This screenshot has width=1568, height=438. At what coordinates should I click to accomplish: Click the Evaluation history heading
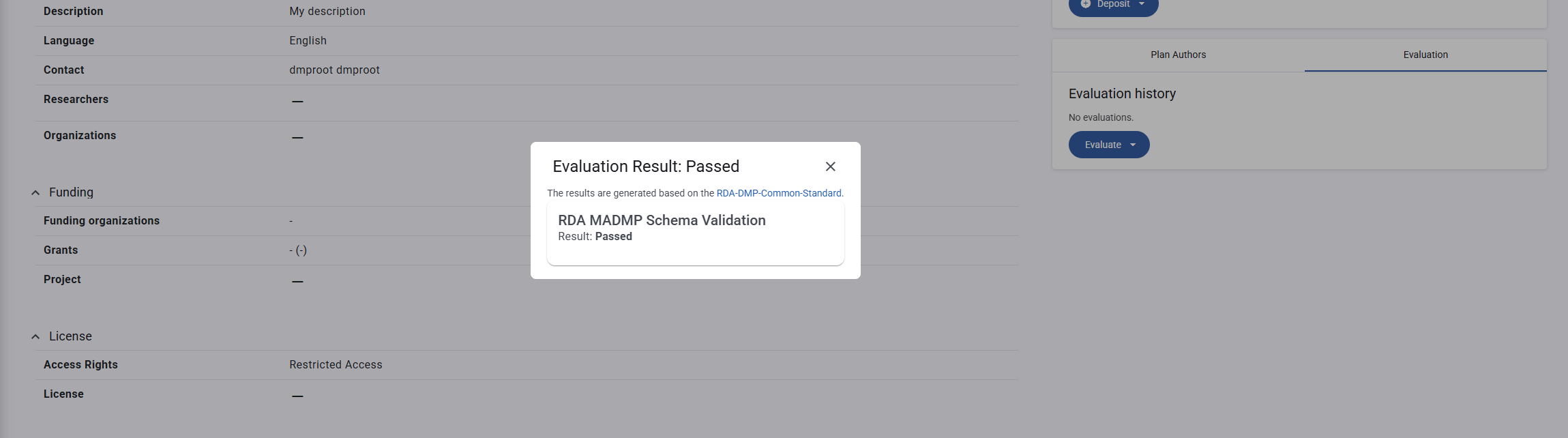[x=1122, y=93]
